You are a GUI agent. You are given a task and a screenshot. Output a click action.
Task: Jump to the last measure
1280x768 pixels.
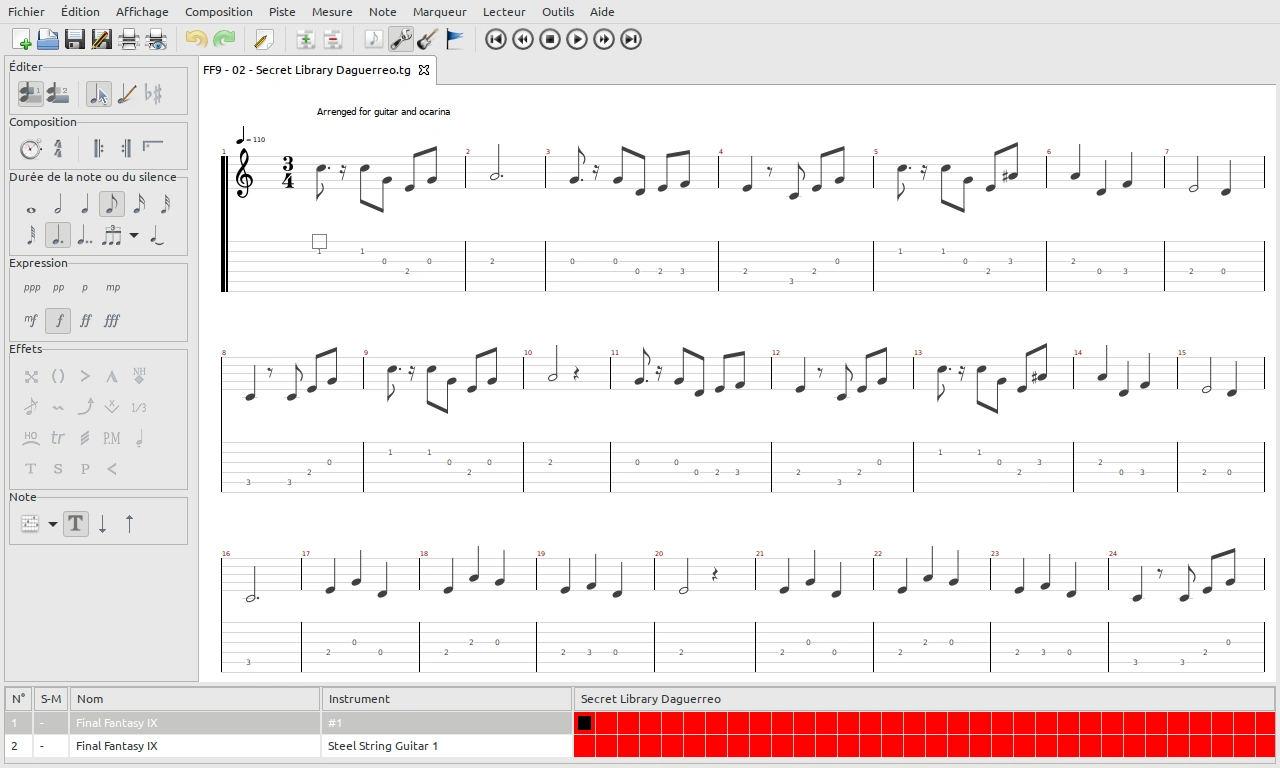click(630, 39)
